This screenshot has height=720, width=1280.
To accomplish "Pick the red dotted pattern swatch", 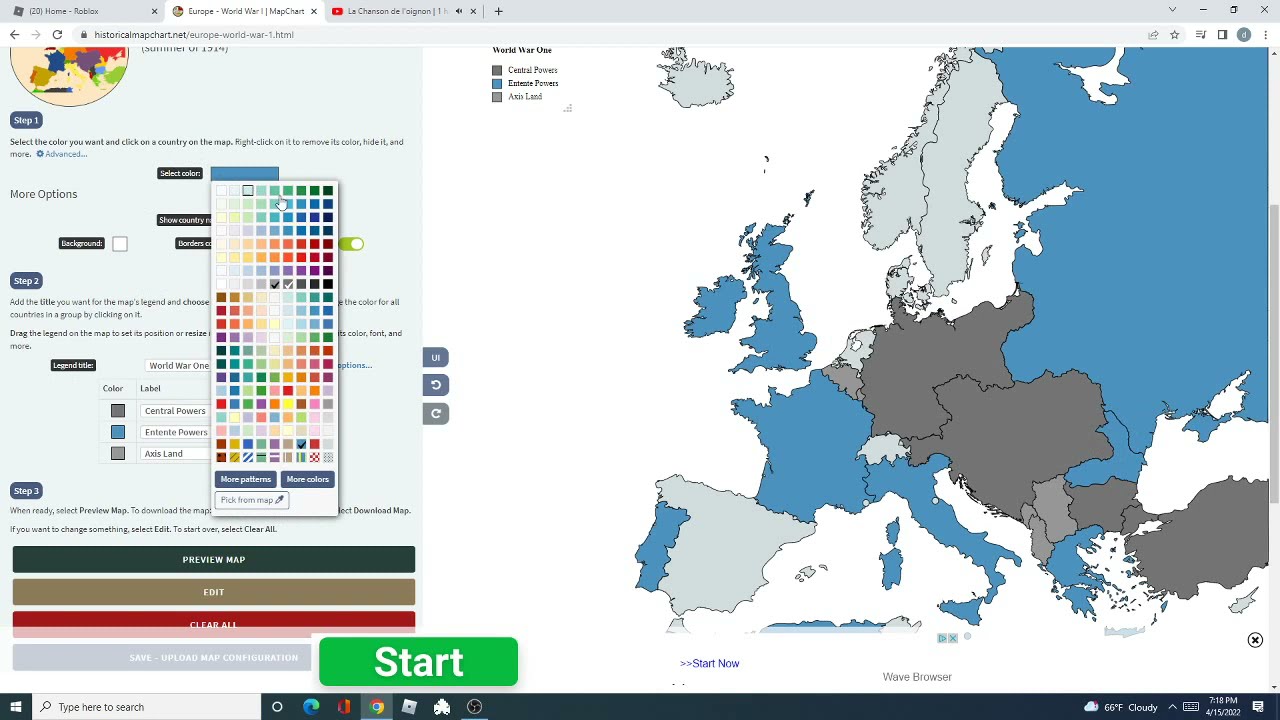I will (315, 457).
